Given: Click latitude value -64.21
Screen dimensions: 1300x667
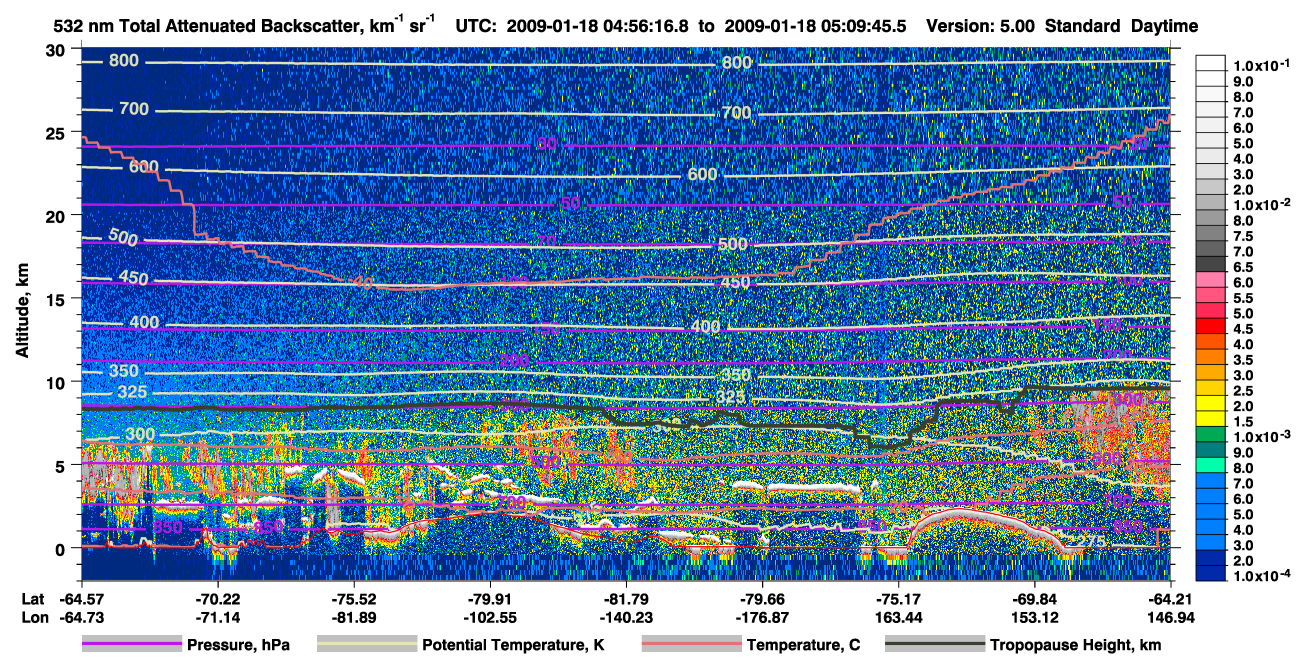Looking at the screenshot, I should 1170,599.
